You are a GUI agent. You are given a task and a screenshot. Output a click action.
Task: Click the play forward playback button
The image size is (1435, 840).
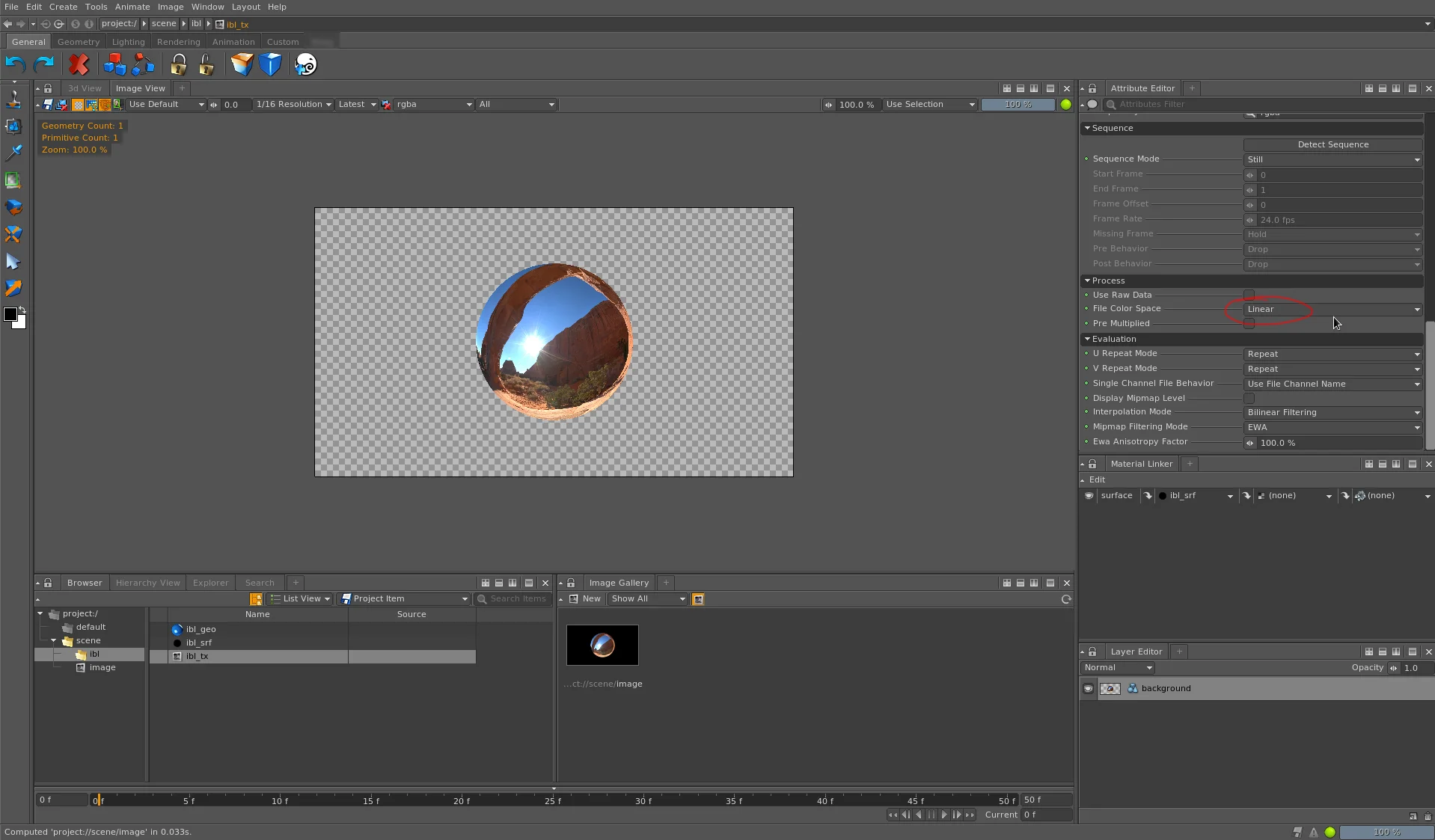[944, 815]
